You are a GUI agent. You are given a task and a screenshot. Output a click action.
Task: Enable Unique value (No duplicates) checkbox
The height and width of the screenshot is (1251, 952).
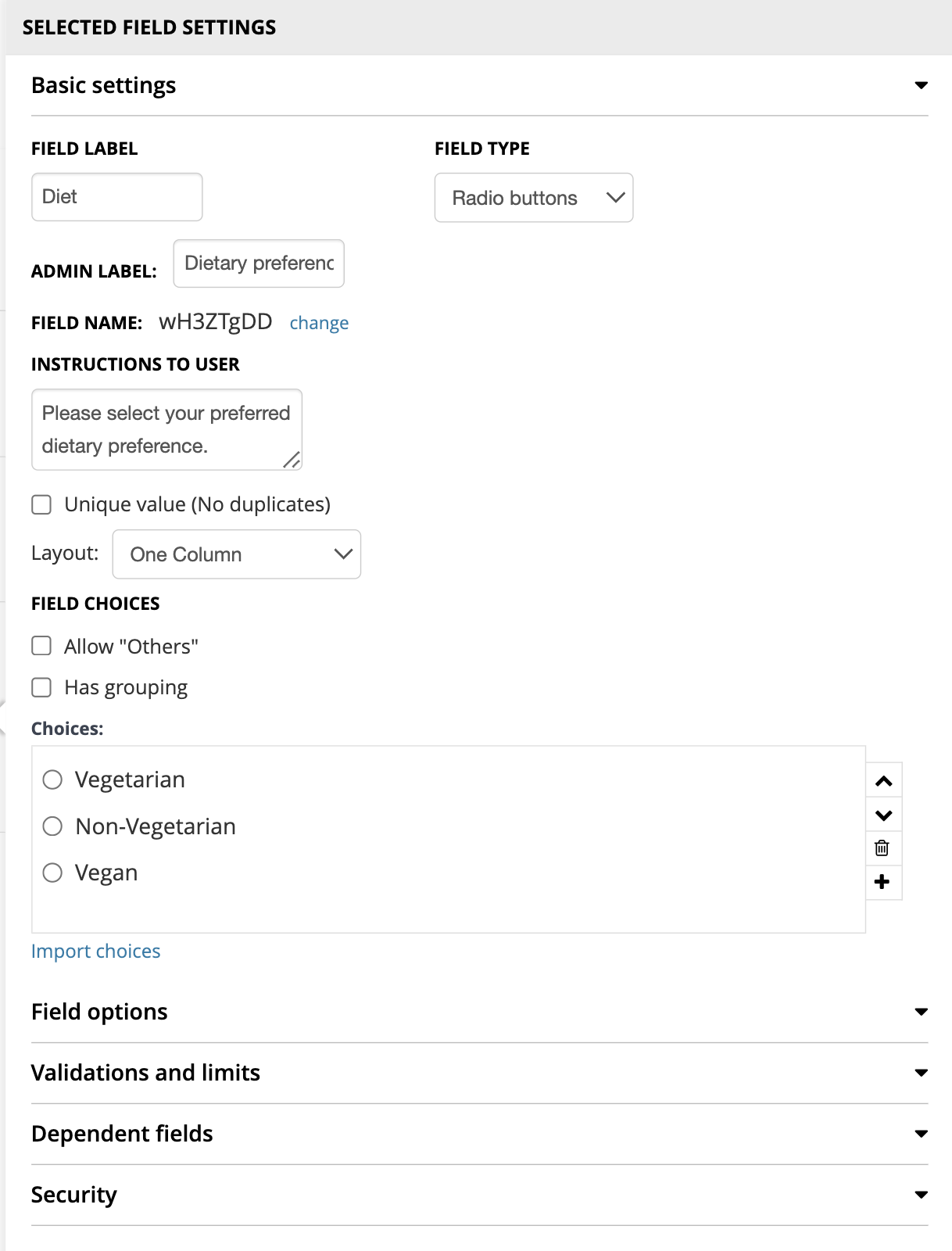[x=41, y=505]
